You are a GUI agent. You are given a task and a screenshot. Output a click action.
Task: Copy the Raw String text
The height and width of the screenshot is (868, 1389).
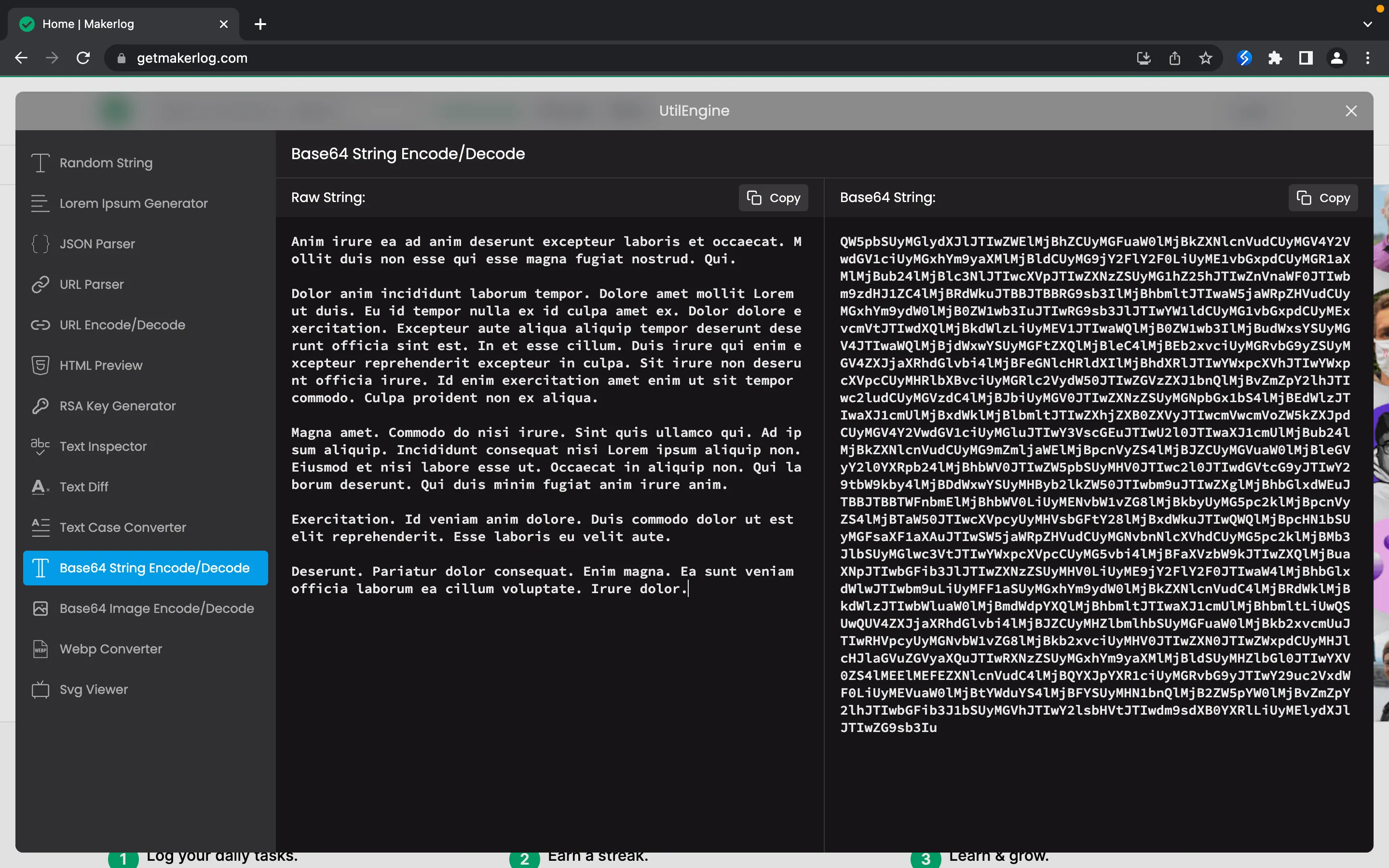pos(773,198)
